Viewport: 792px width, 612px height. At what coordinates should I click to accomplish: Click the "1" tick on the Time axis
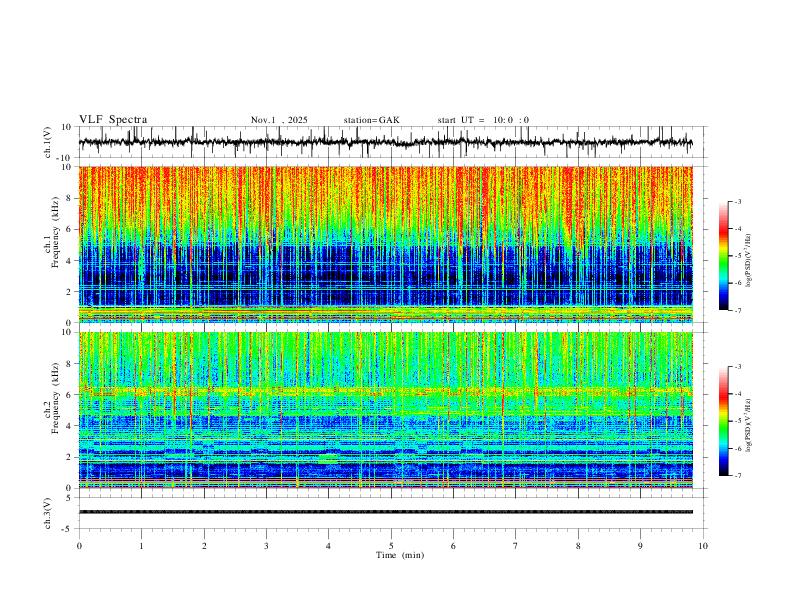click(141, 546)
